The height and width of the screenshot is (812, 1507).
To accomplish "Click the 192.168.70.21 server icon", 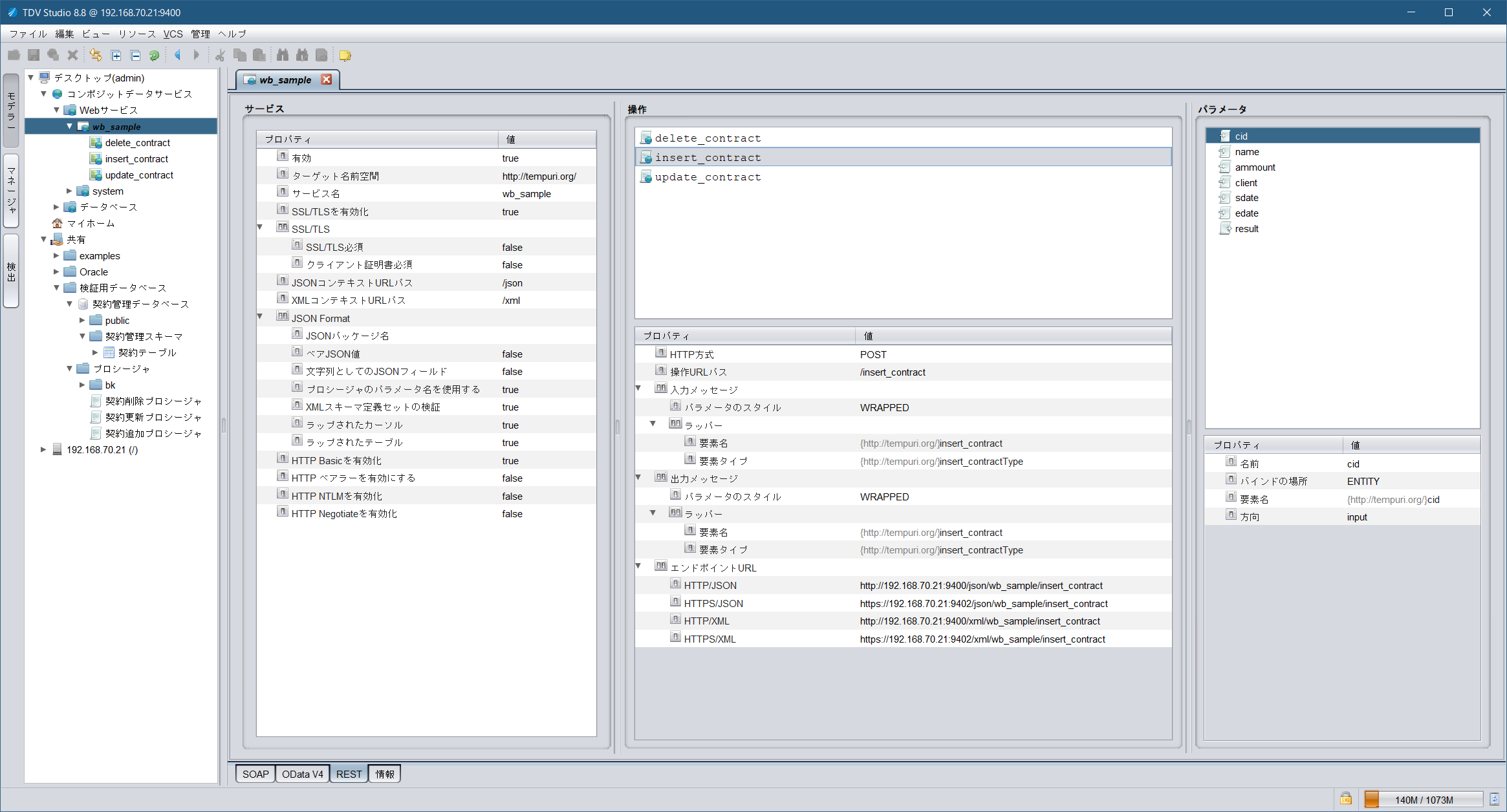I will coord(57,449).
